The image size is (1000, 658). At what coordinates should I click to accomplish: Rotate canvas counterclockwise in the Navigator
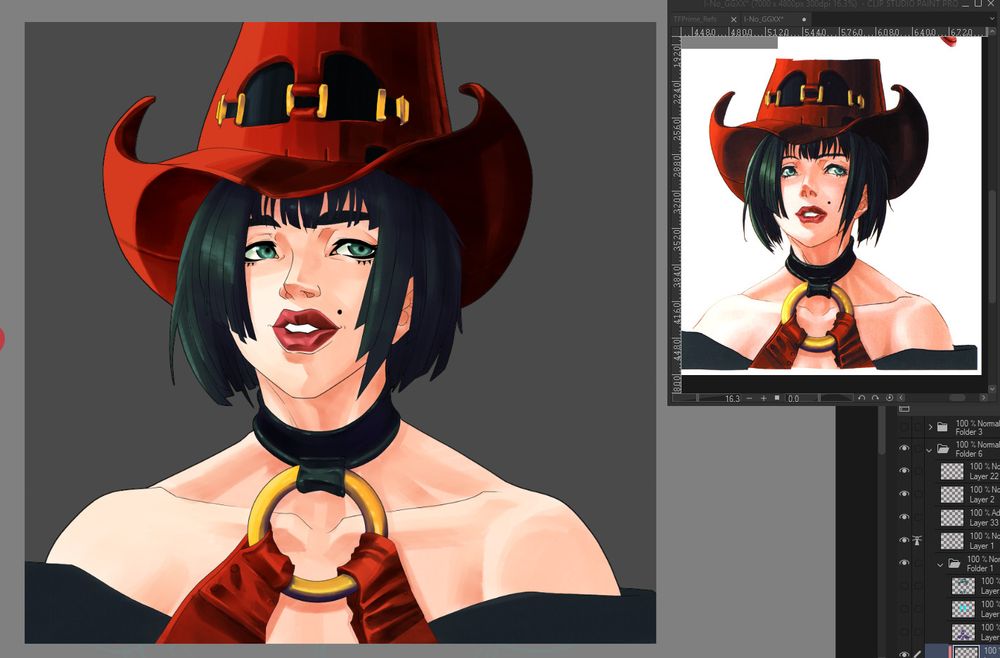point(862,398)
